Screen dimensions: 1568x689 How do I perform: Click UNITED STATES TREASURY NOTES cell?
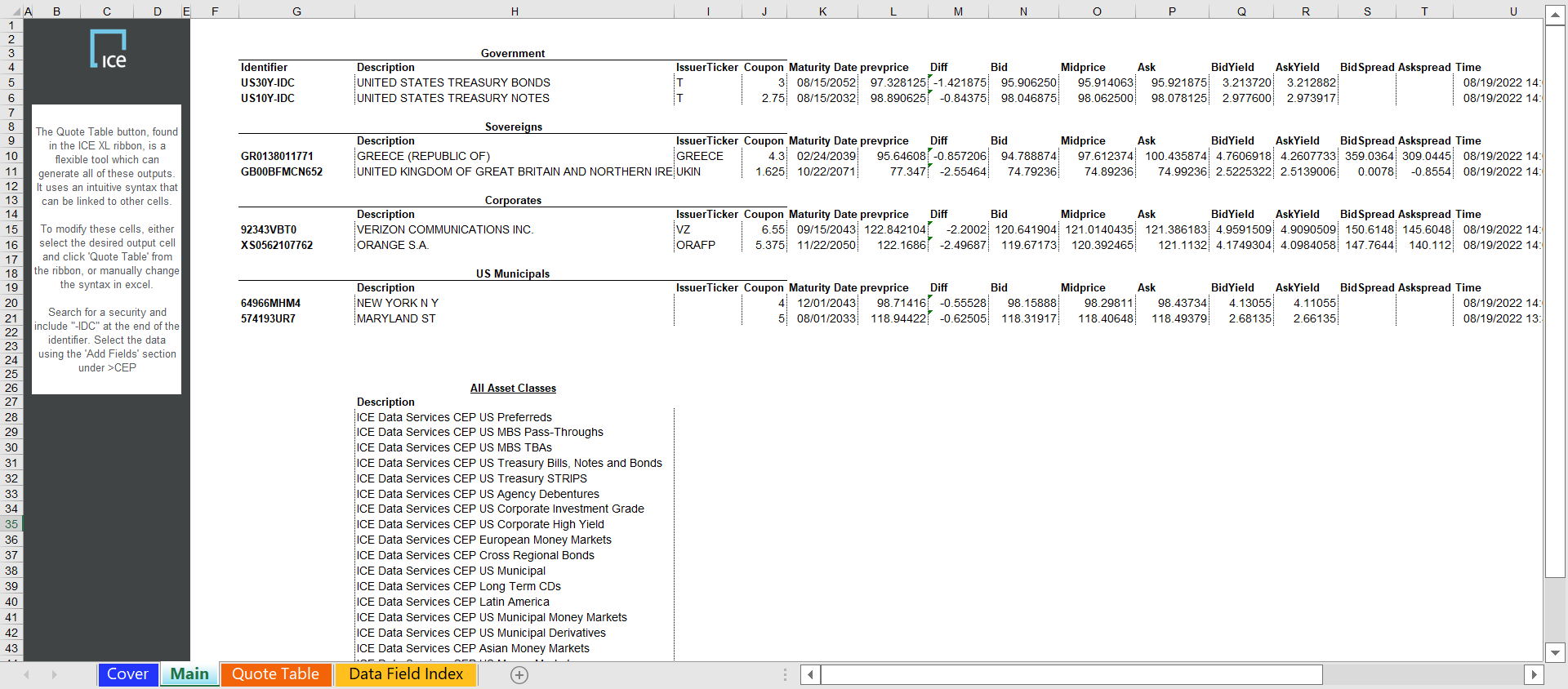point(514,98)
